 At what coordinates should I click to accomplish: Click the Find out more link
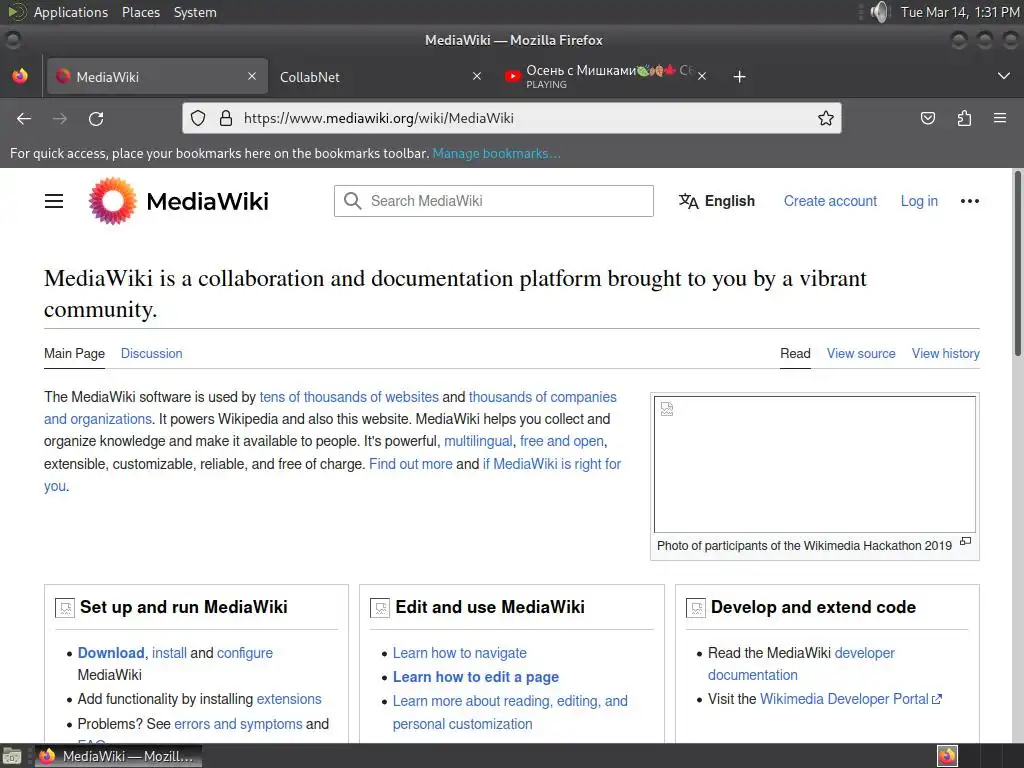click(x=411, y=464)
